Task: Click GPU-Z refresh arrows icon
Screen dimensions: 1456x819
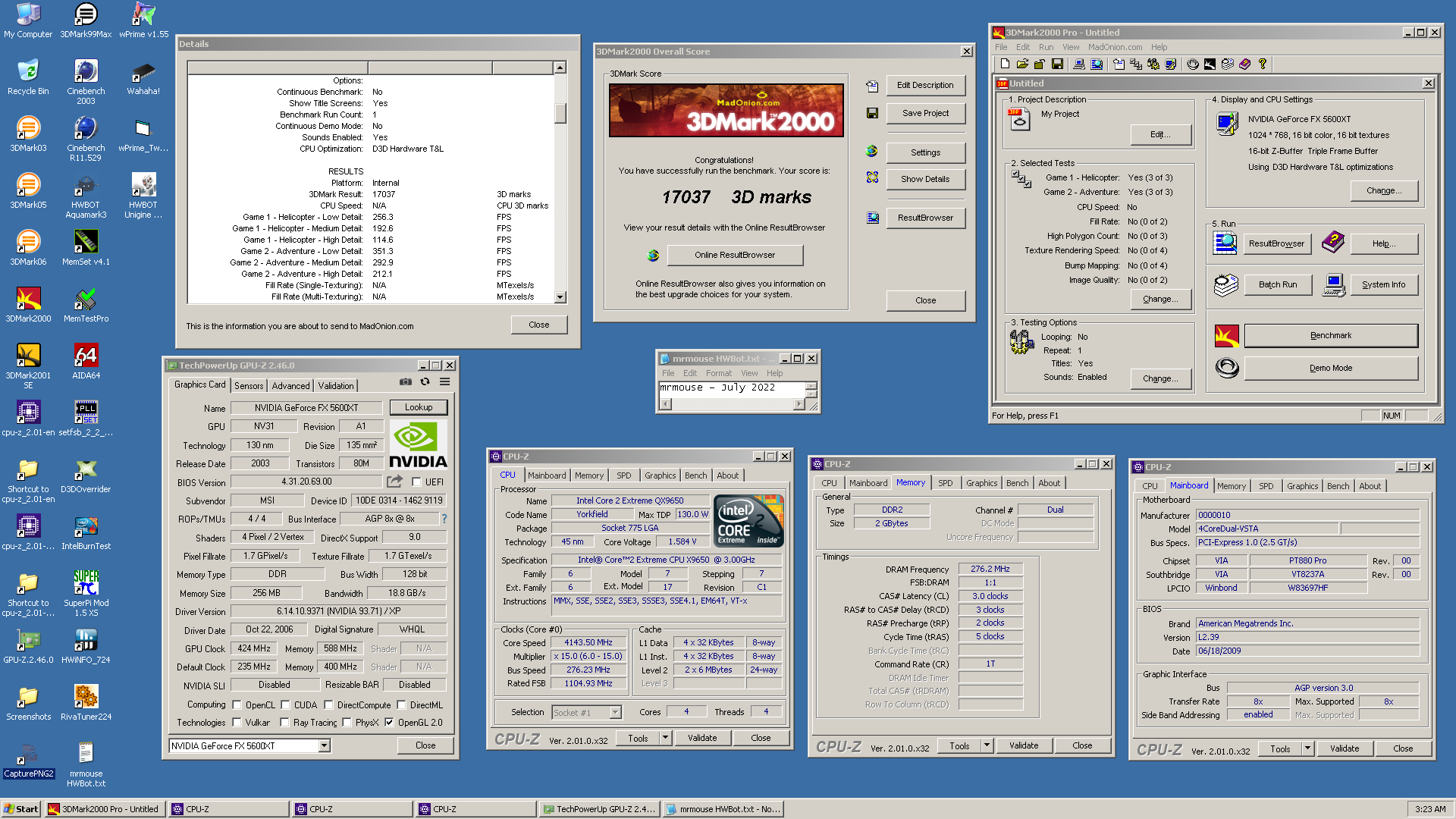Action: click(x=425, y=381)
